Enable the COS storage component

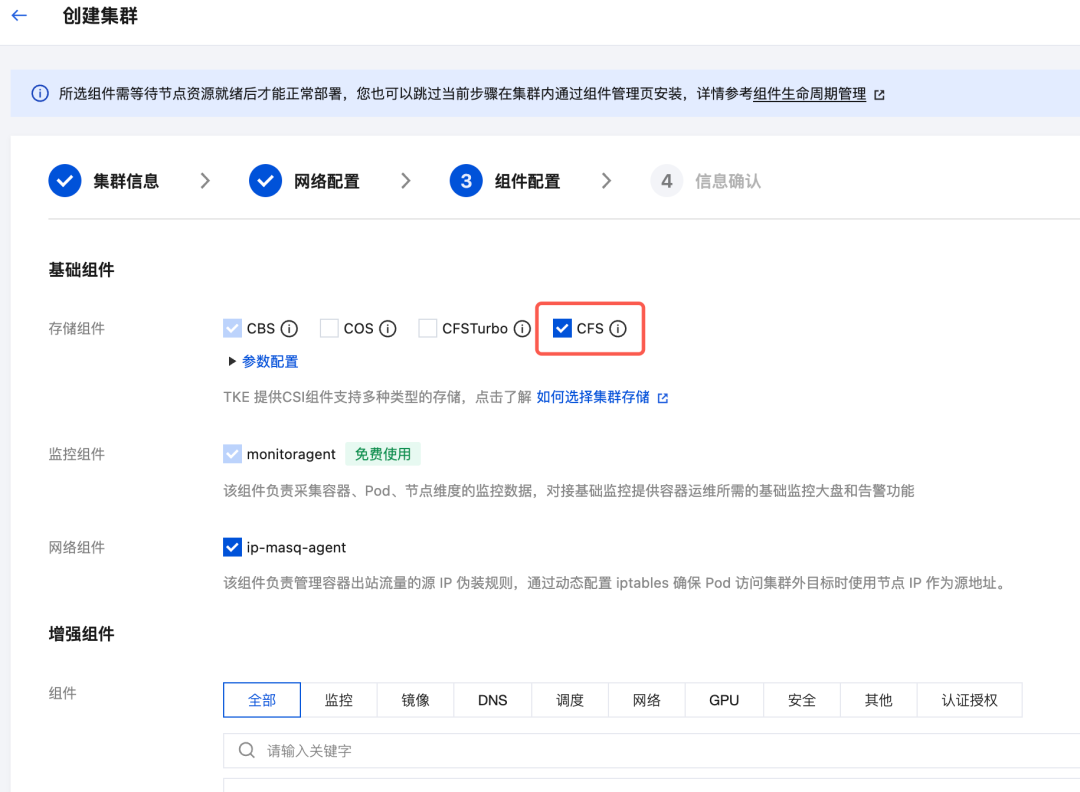click(x=328, y=328)
